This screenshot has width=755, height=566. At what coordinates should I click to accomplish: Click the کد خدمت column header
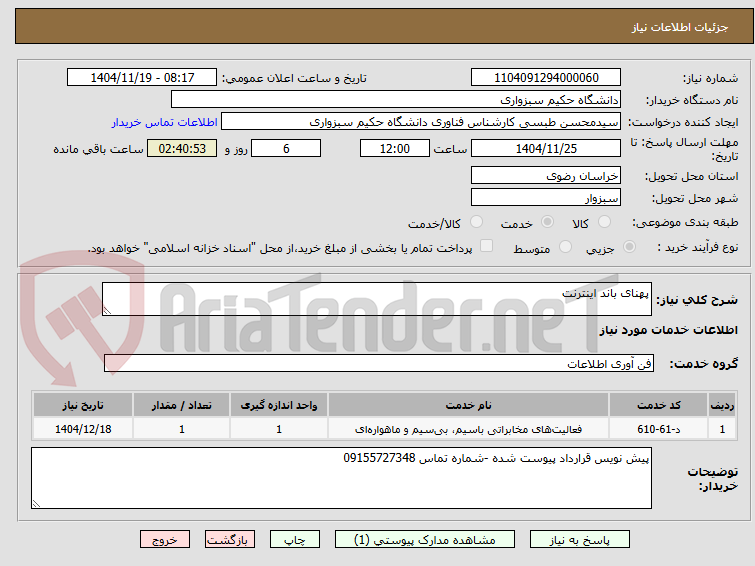(658, 405)
